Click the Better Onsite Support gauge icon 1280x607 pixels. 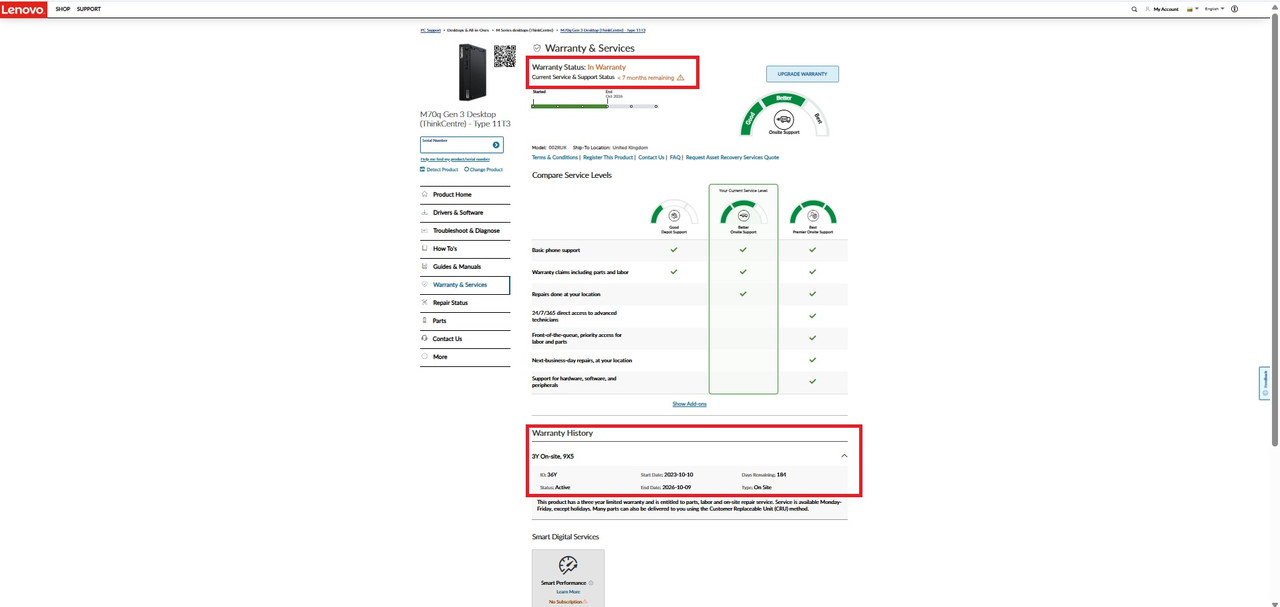click(743, 215)
